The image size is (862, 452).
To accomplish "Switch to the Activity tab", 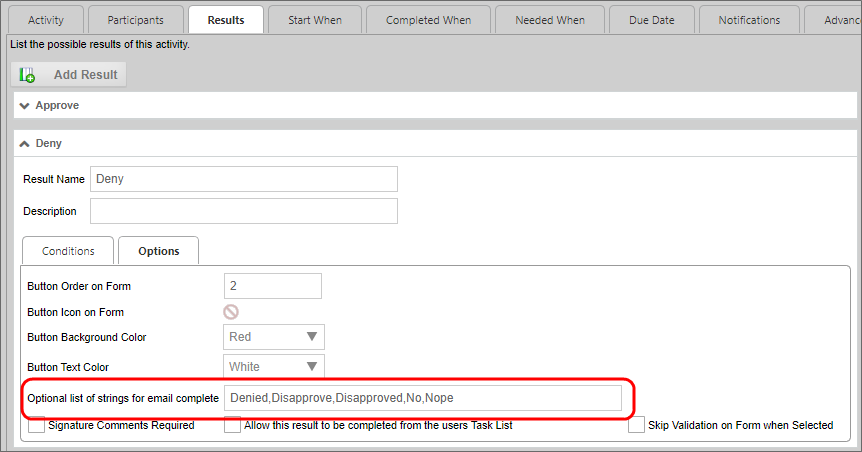I will 44,20.
